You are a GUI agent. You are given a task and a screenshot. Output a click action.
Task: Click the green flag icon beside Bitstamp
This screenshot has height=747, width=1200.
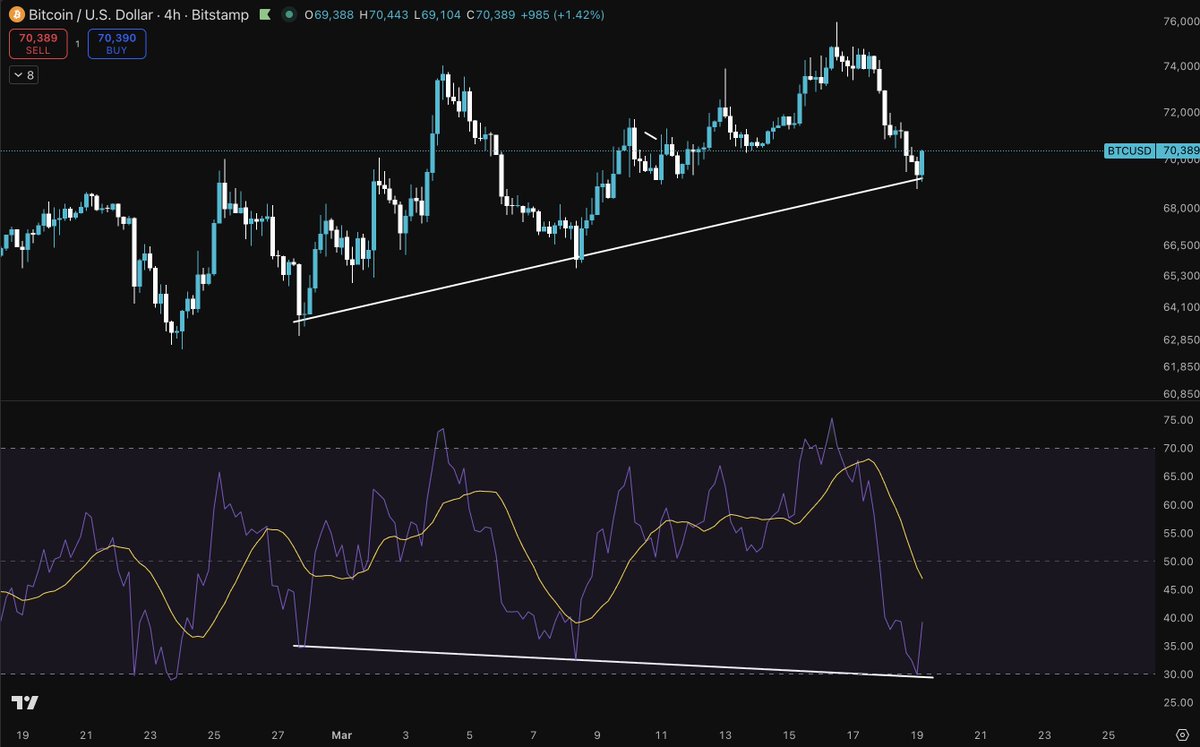point(265,16)
